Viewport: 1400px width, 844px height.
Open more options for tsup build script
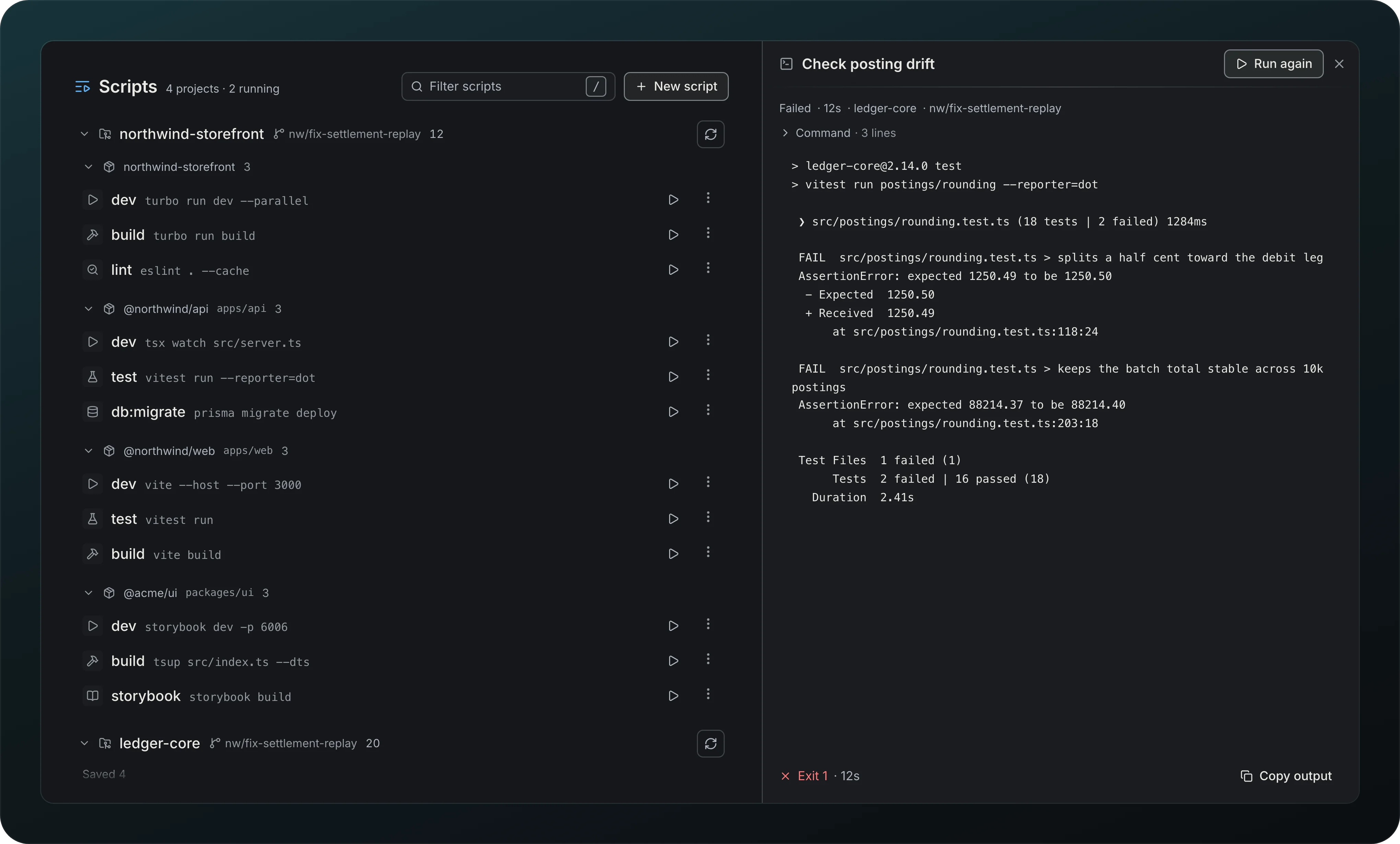[x=708, y=658]
